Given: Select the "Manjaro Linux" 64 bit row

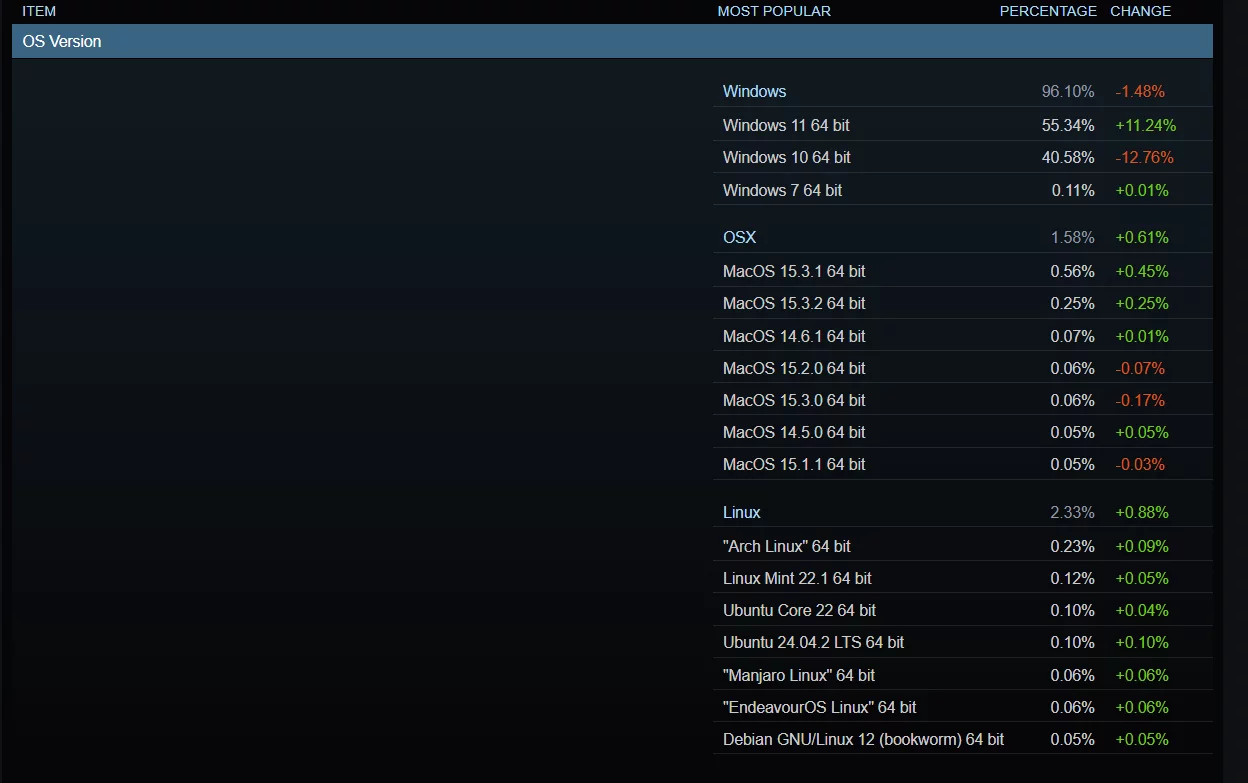Looking at the screenshot, I should (x=963, y=675).
